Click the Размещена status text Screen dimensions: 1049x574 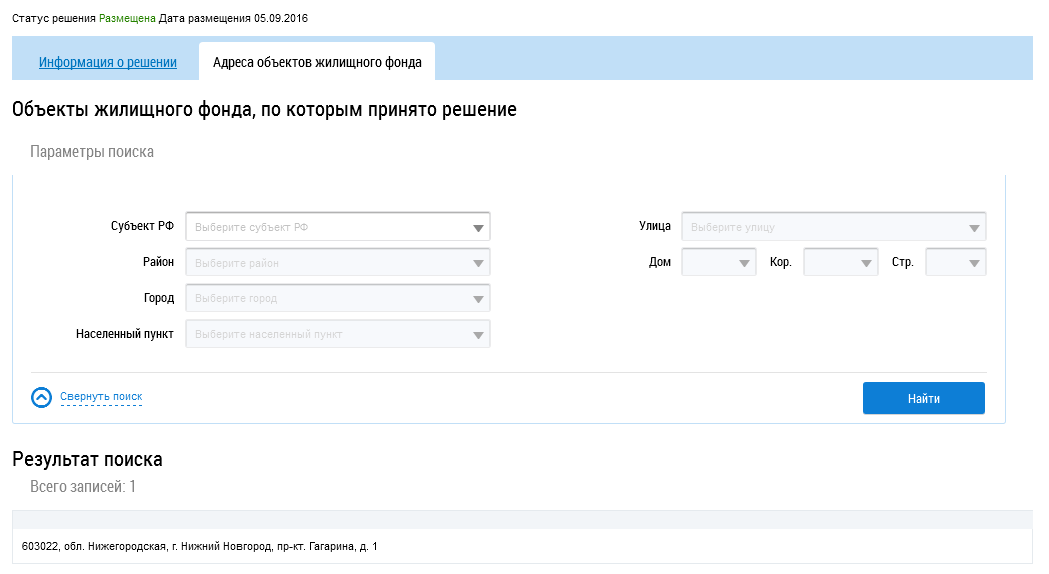126,19
